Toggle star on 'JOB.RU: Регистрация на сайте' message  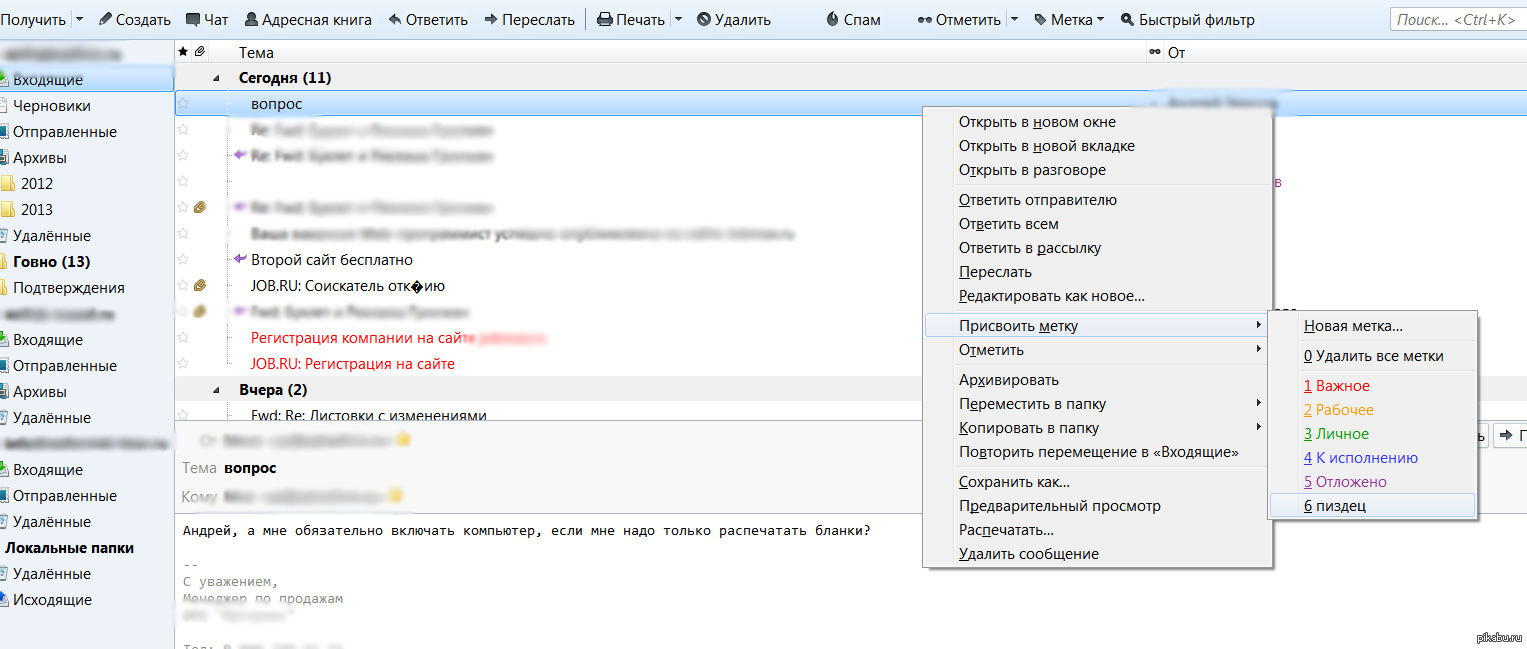183,364
